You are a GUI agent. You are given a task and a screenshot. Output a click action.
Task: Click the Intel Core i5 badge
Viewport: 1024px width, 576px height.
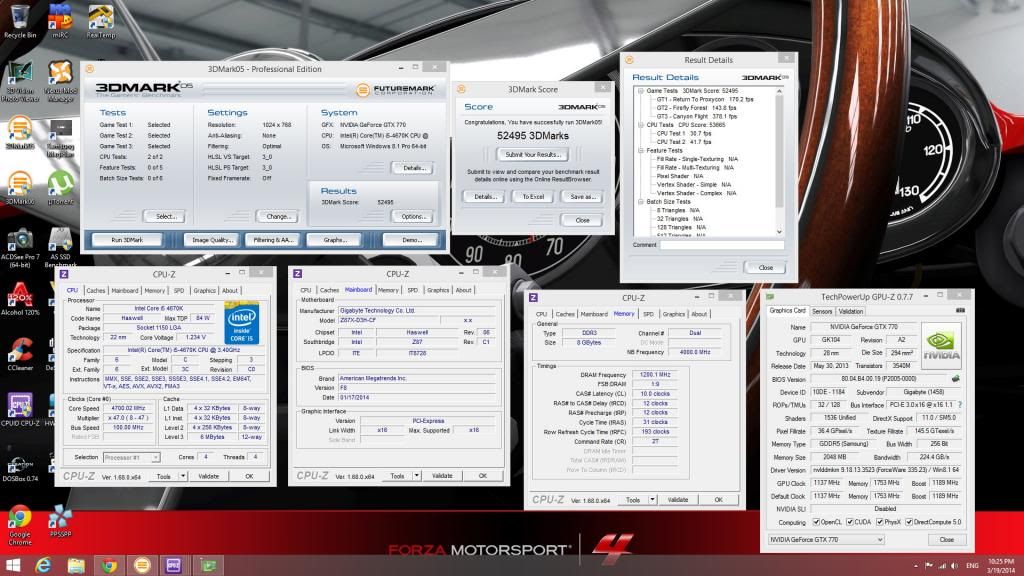point(242,323)
